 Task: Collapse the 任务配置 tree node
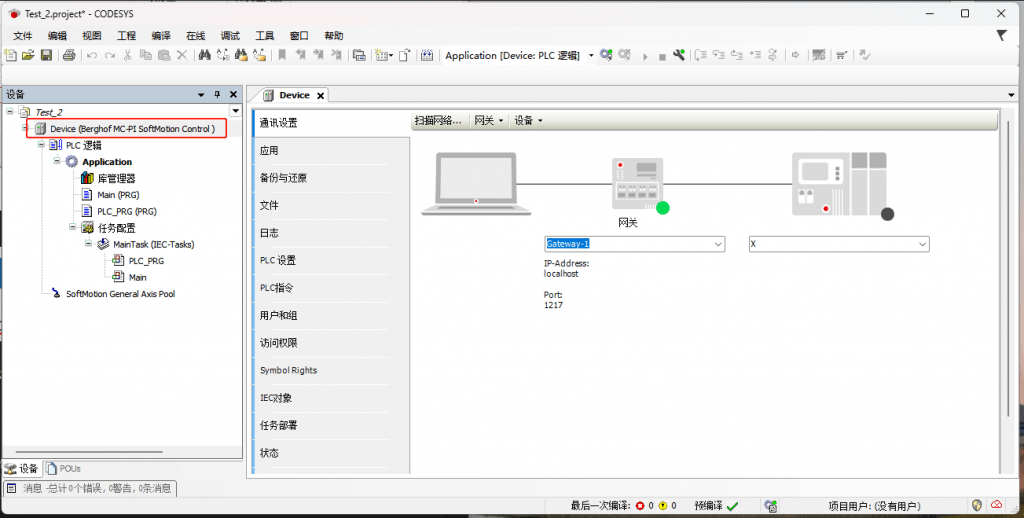(73, 227)
